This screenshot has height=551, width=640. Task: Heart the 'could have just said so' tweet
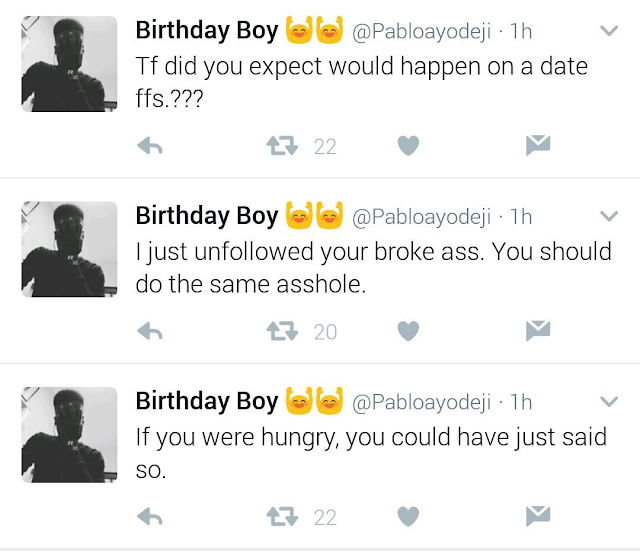pyautogui.click(x=408, y=516)
